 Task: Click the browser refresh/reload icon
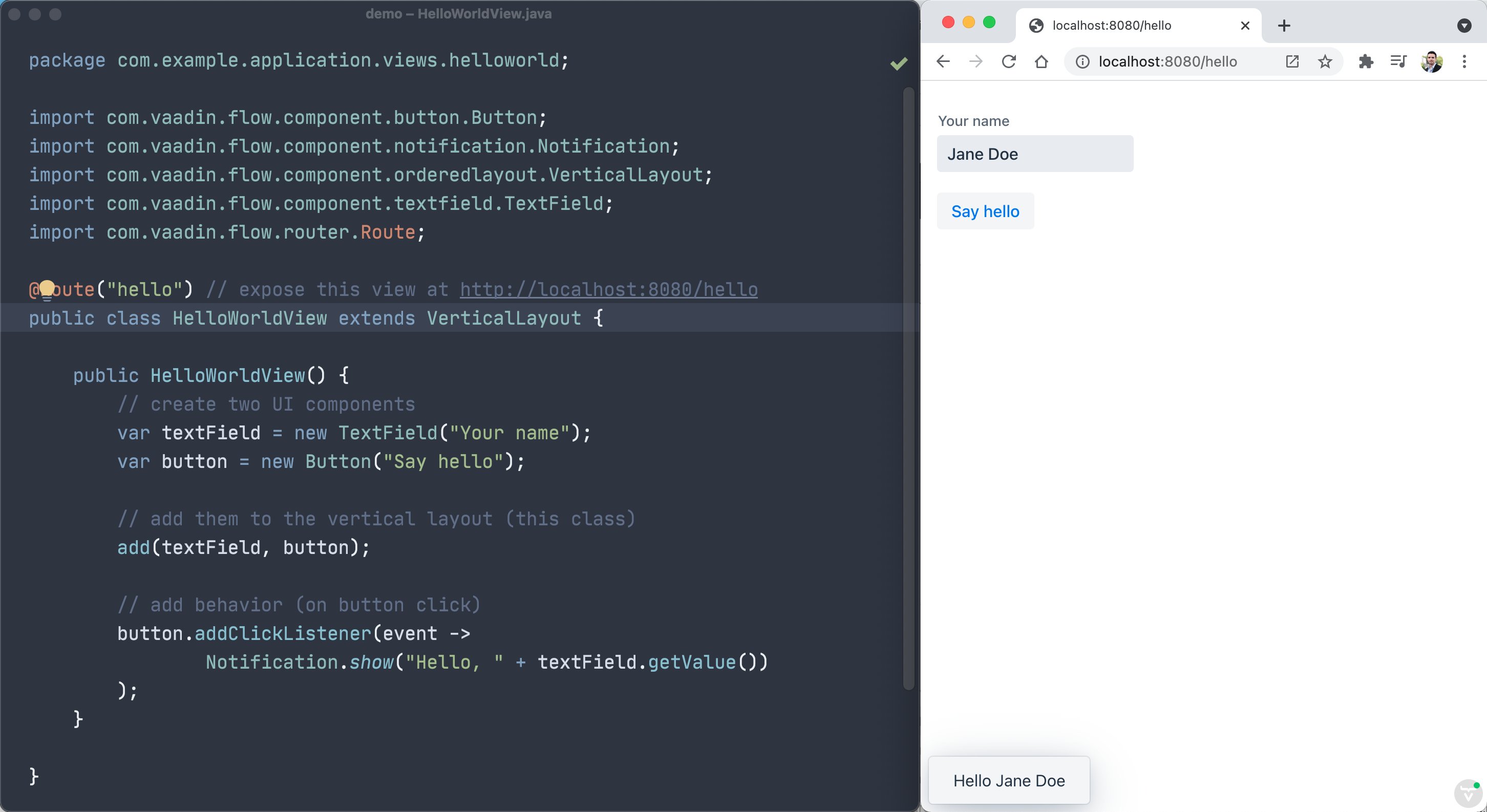pyautogui.click(x=1009, y=62)
